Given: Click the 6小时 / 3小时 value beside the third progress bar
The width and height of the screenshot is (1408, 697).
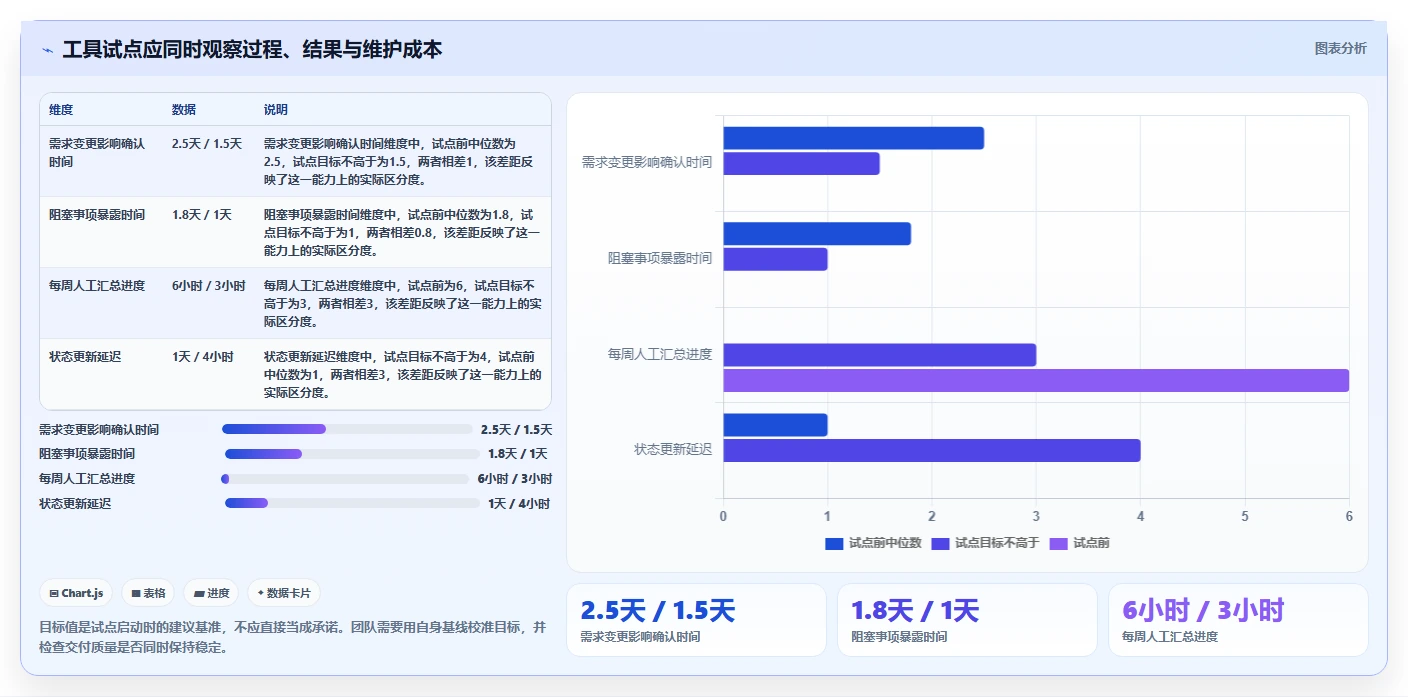Looking at the screenshot, I should coord(514,479).
